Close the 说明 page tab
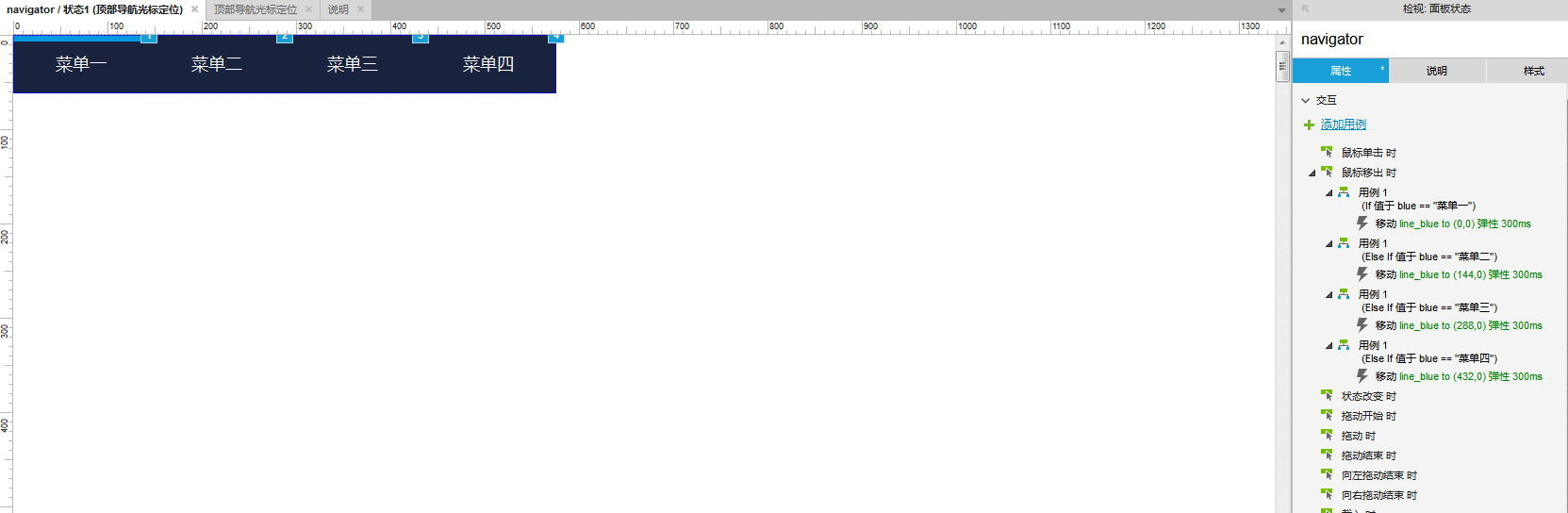 pyautogui.click(x=360, y=9)
